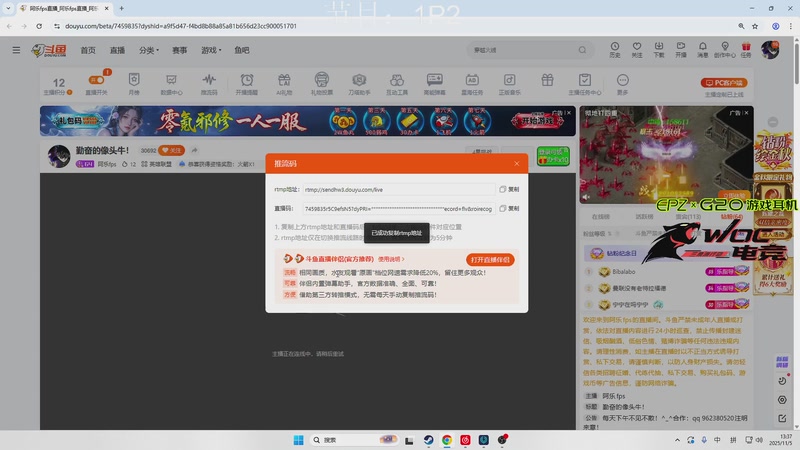Close the 推流码 dialog
800x450 pixels.
pos(516,164)
